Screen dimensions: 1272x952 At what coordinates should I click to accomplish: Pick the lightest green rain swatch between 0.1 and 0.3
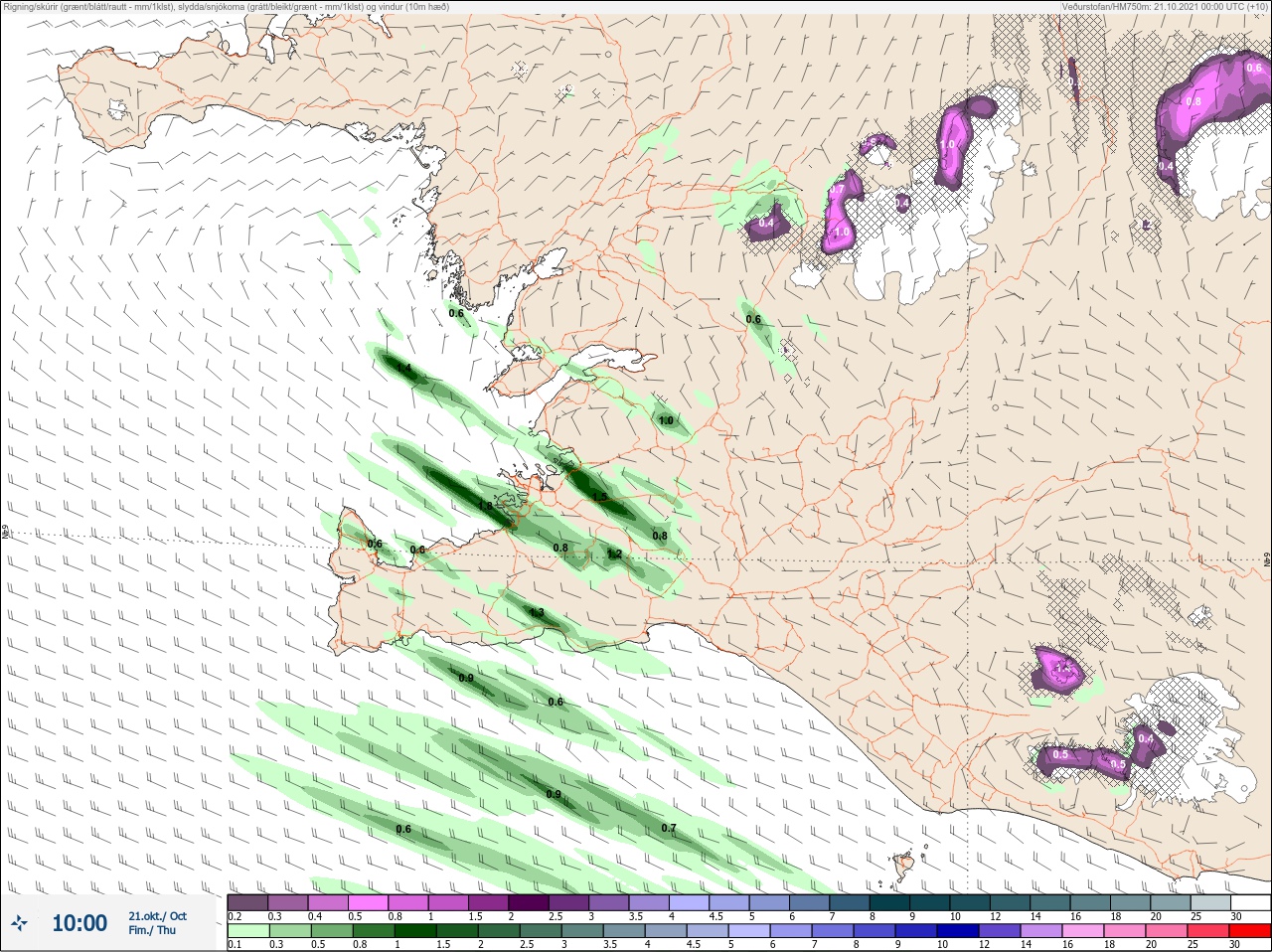247,931
